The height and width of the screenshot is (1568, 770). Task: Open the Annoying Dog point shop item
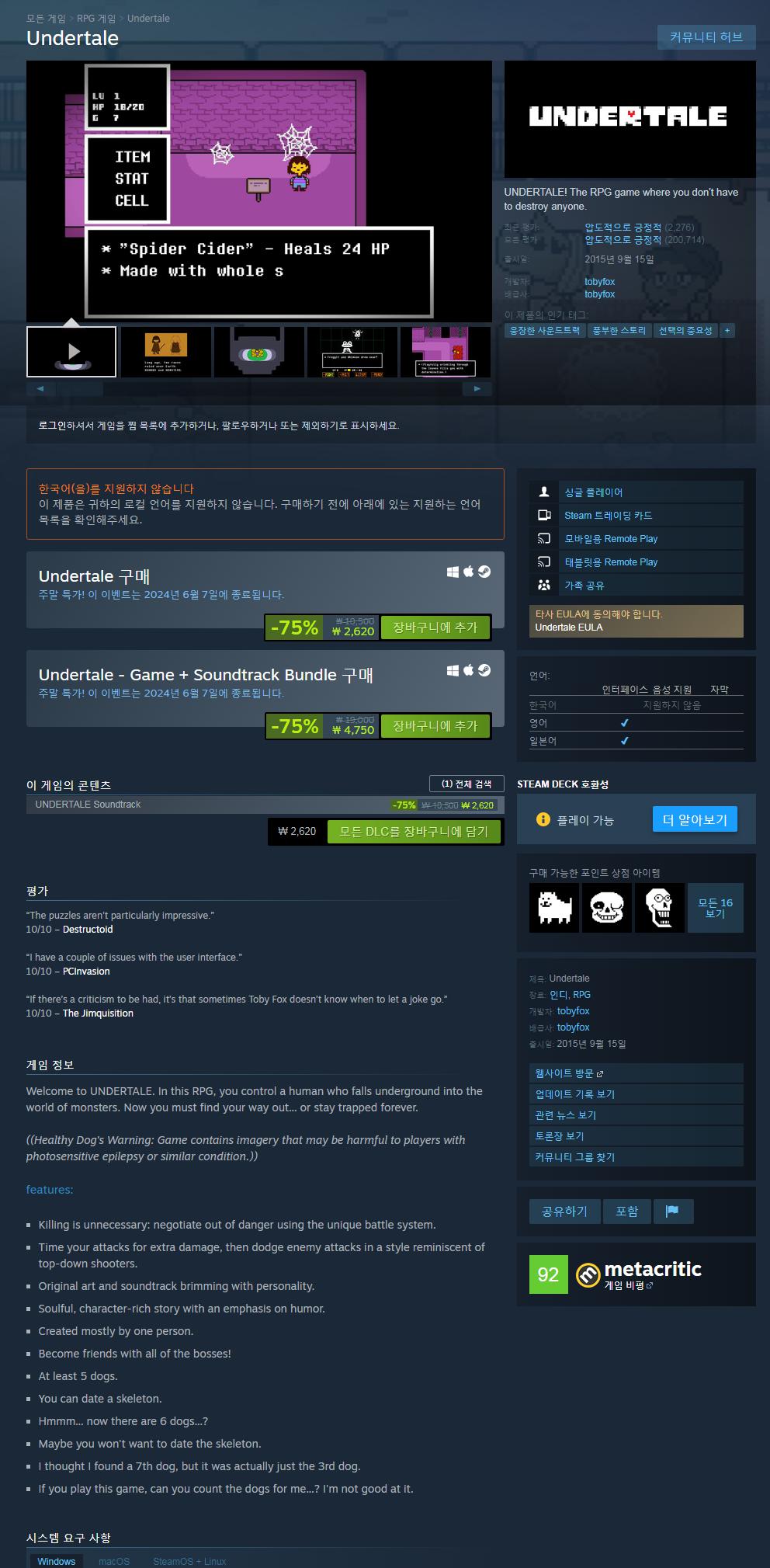tap(554, 907)
